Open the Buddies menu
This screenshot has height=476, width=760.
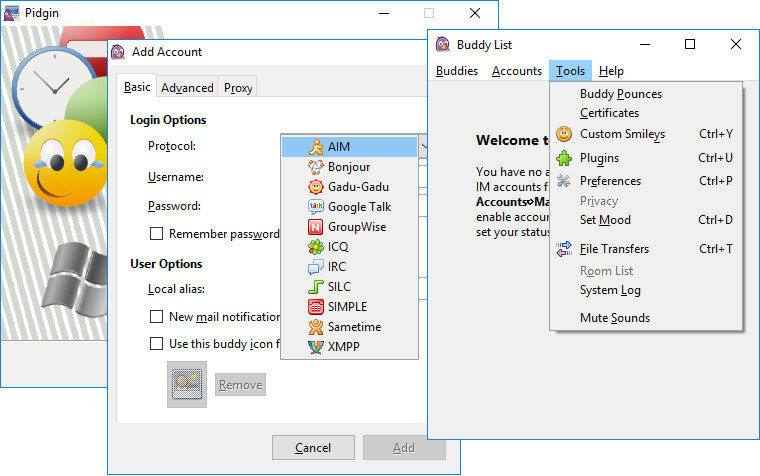click(457, 71)
